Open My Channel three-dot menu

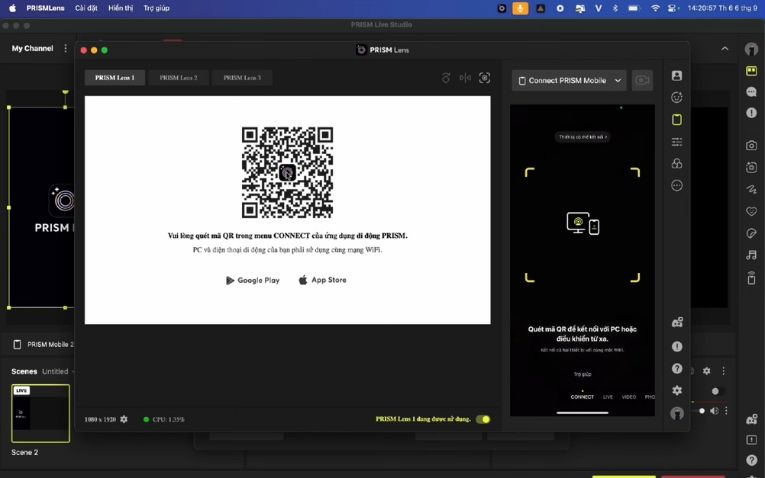[x=65, y=48]
